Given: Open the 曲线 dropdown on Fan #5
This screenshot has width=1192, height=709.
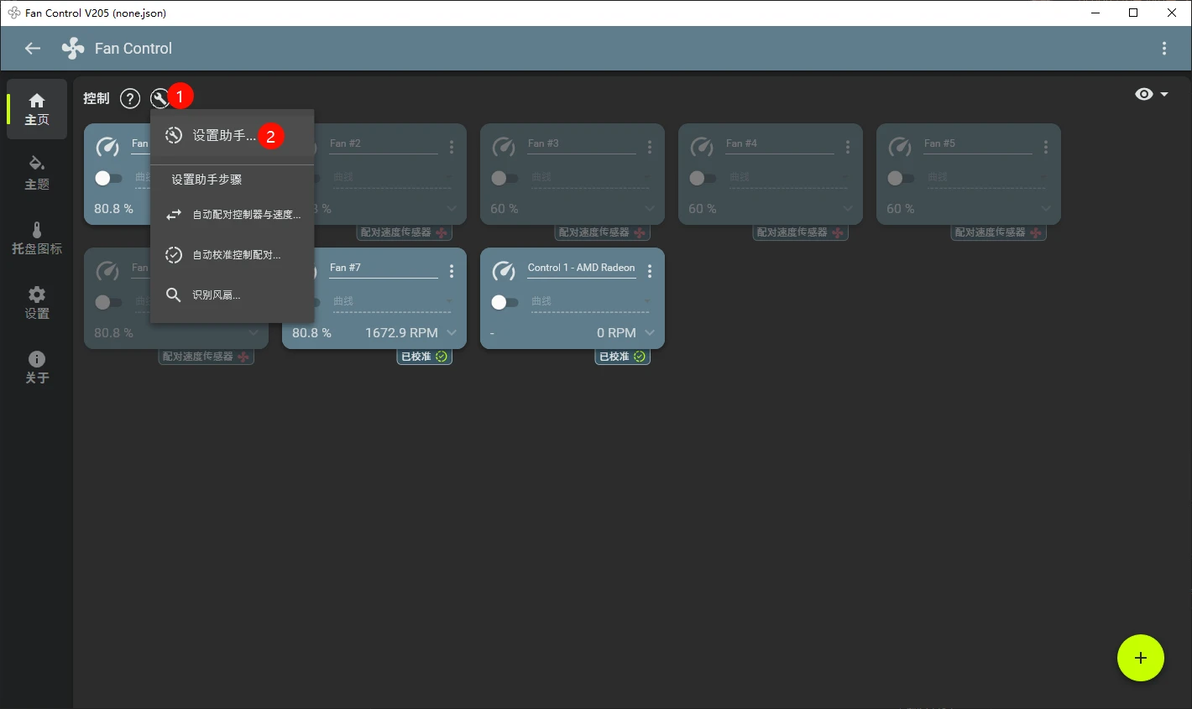Looking at the screenshot, I should 986,178.
